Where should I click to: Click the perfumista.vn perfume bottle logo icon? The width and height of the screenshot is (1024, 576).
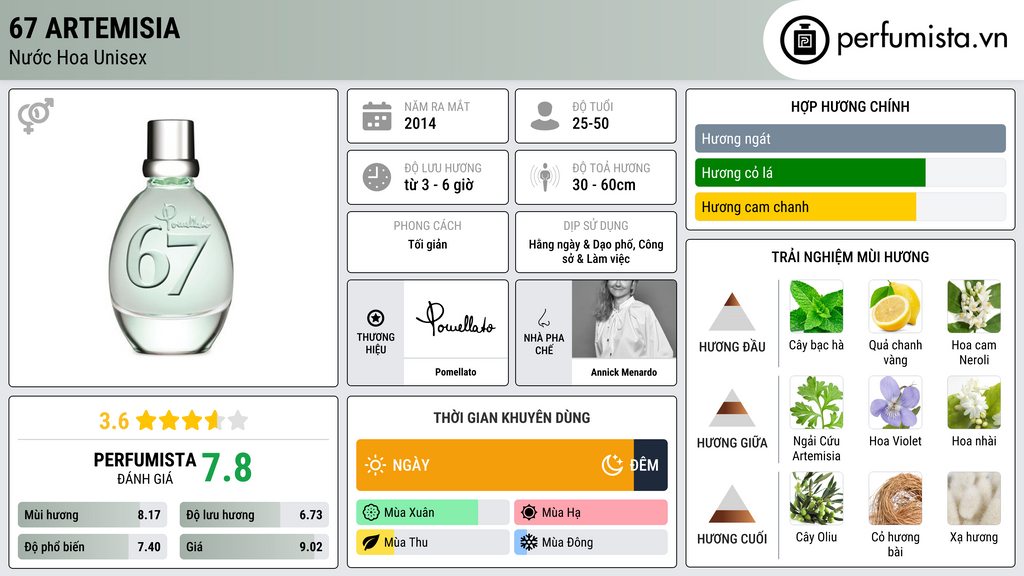(x=804, y=40)
